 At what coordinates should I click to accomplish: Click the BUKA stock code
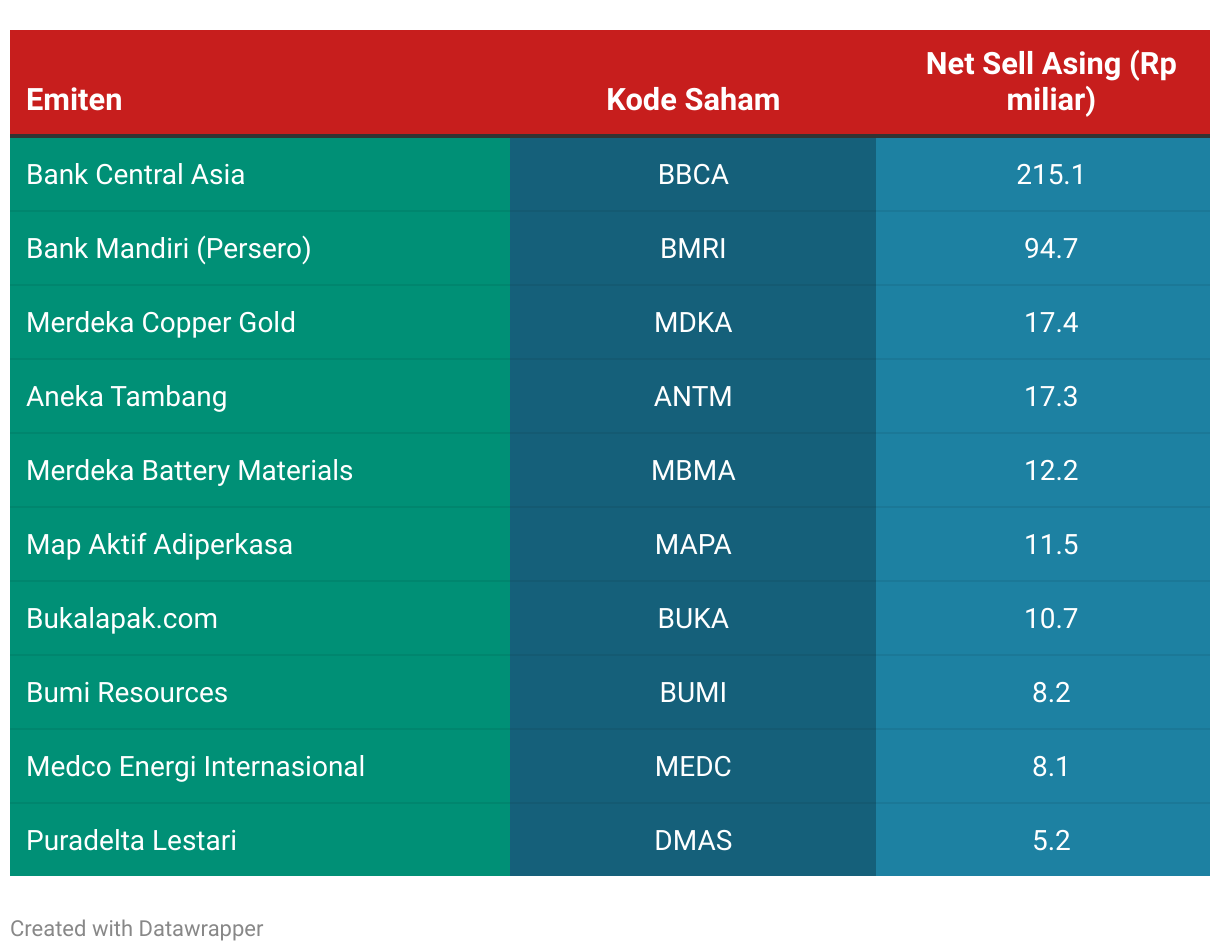click(693, 619)
